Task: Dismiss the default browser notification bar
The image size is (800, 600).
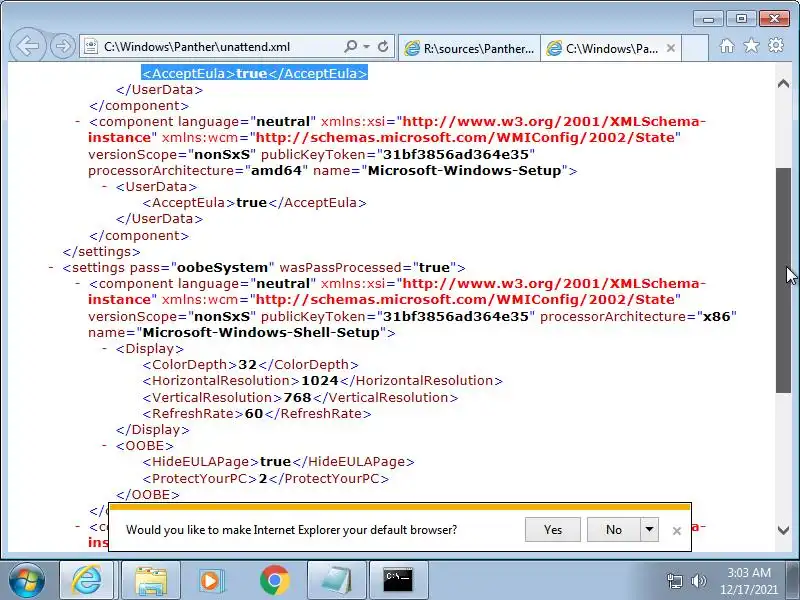Action: (x=677, y=531)
